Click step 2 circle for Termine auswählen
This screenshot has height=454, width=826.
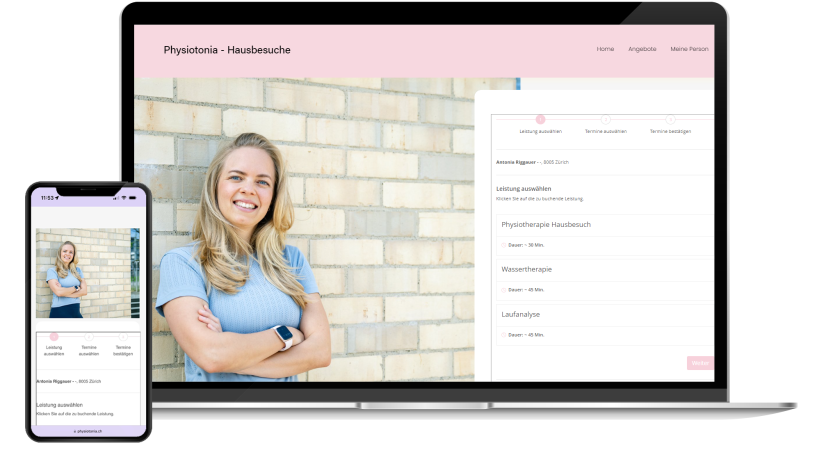pyautogui.click(x=606, y=119)
